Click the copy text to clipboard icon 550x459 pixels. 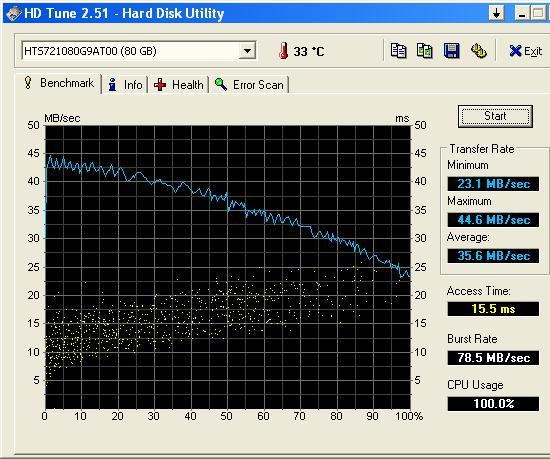pyautogui.click(x=398, y=51)
